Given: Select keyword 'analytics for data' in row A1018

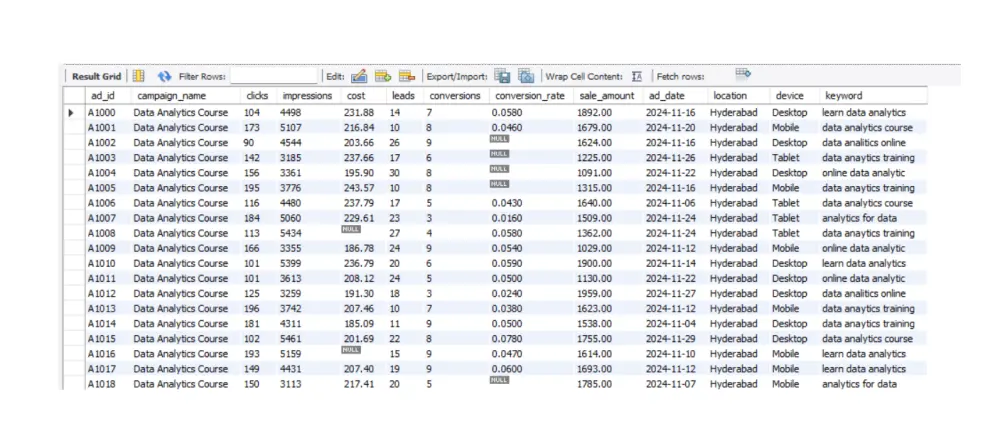Looking at the screenshot, I should tap(859, 384).
